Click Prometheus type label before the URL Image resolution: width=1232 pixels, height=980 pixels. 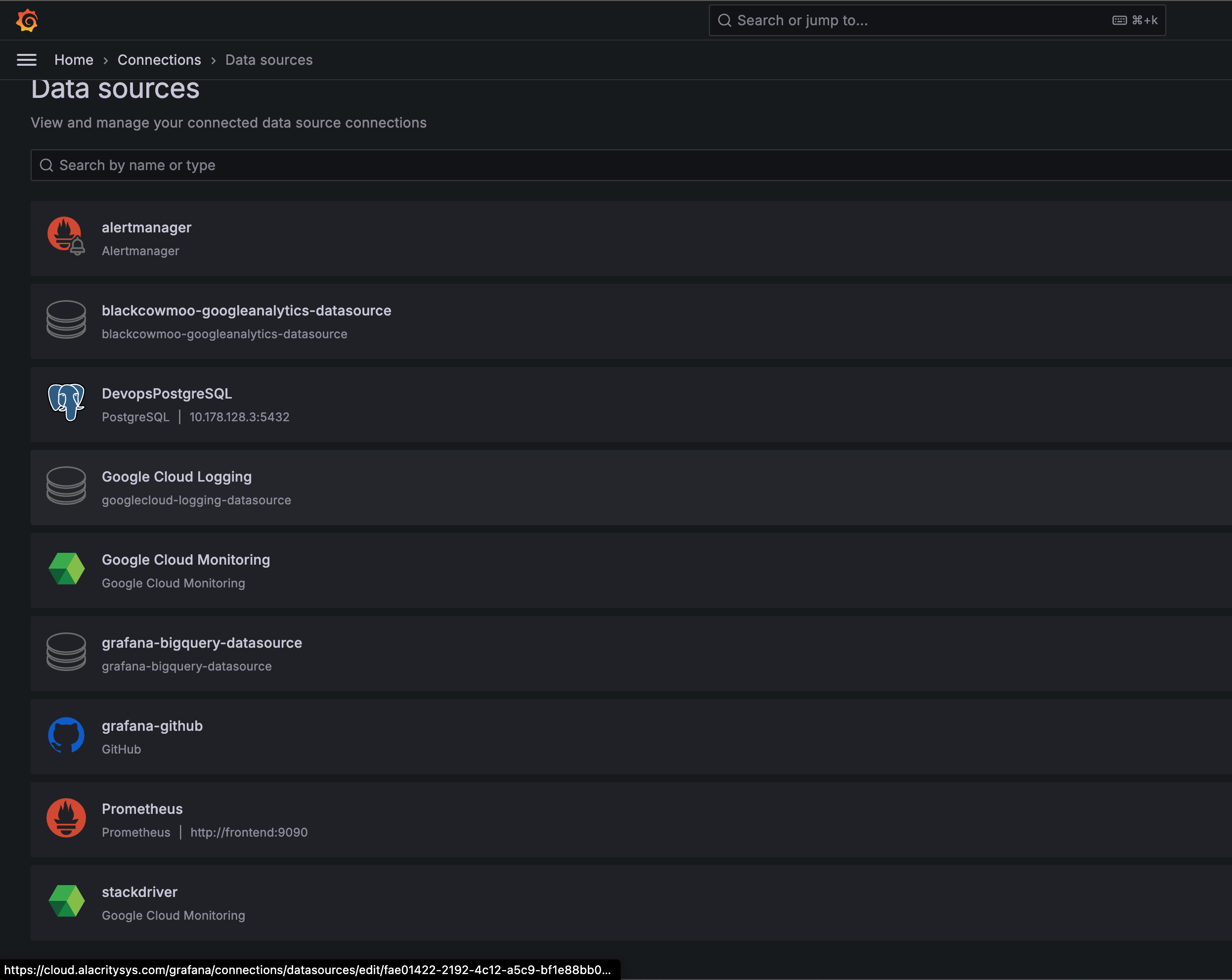tap(136, 833)
